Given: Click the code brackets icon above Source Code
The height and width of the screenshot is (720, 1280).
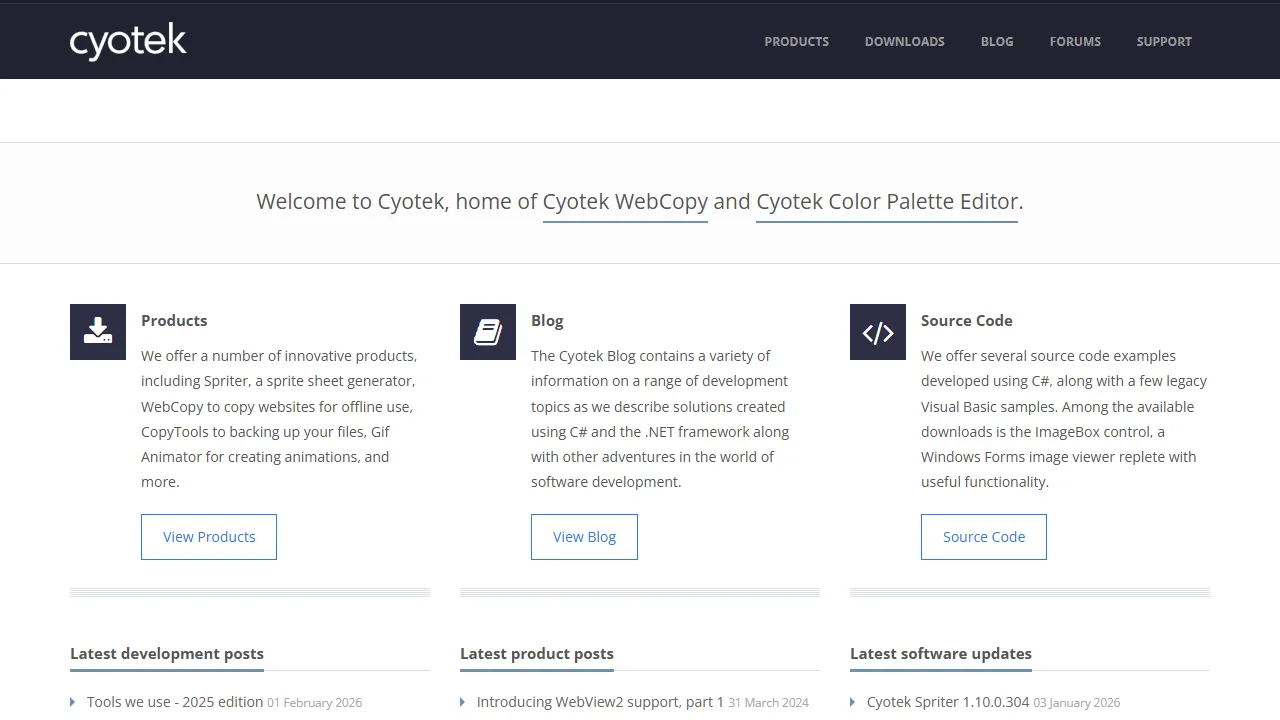Looking at the screenshot, I should (x=877, y=331).
